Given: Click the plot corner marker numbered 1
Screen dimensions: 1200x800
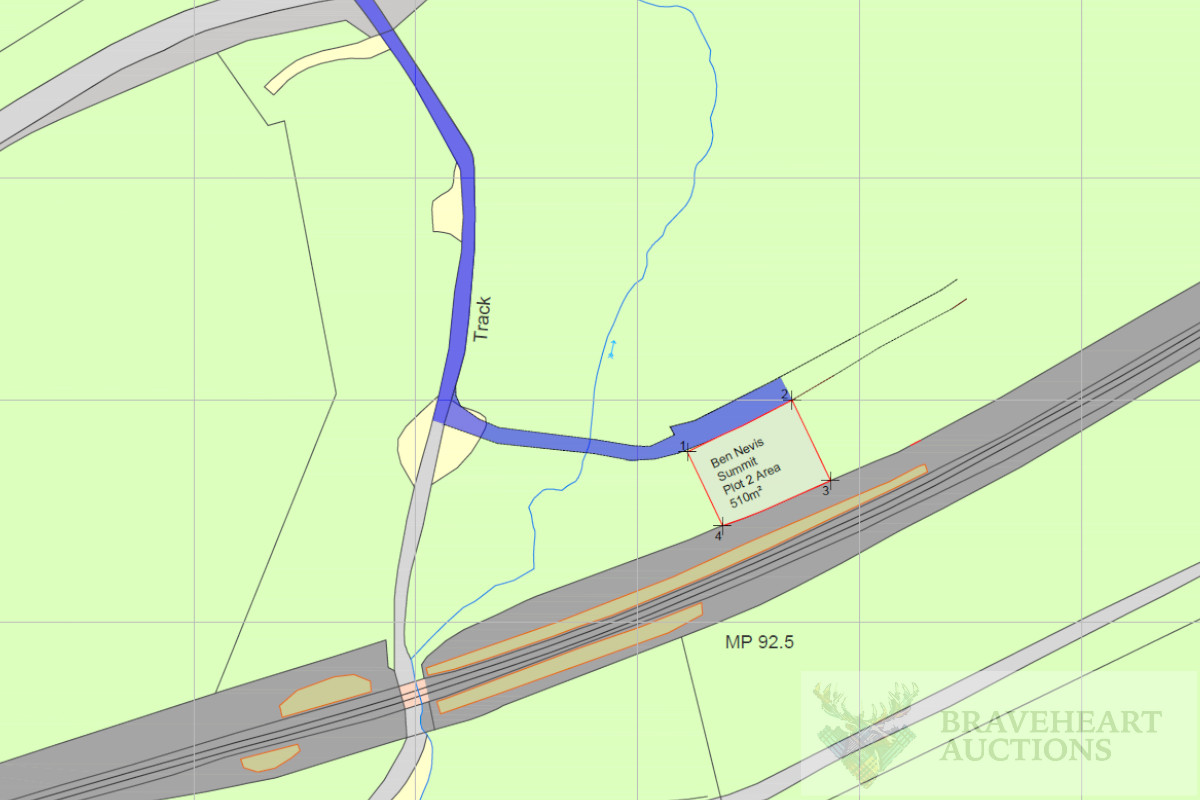Looking at the screenshot, I should coord(688,450).
